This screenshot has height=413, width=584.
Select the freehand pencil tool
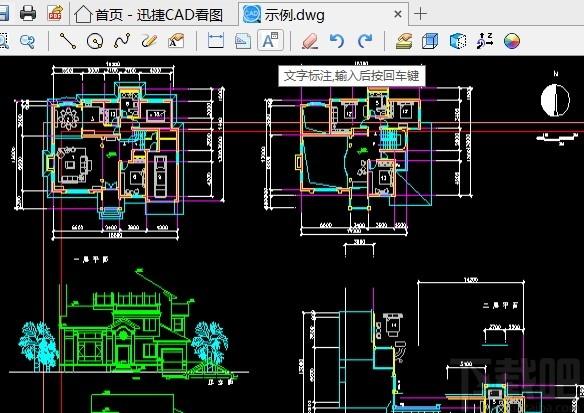149,41
